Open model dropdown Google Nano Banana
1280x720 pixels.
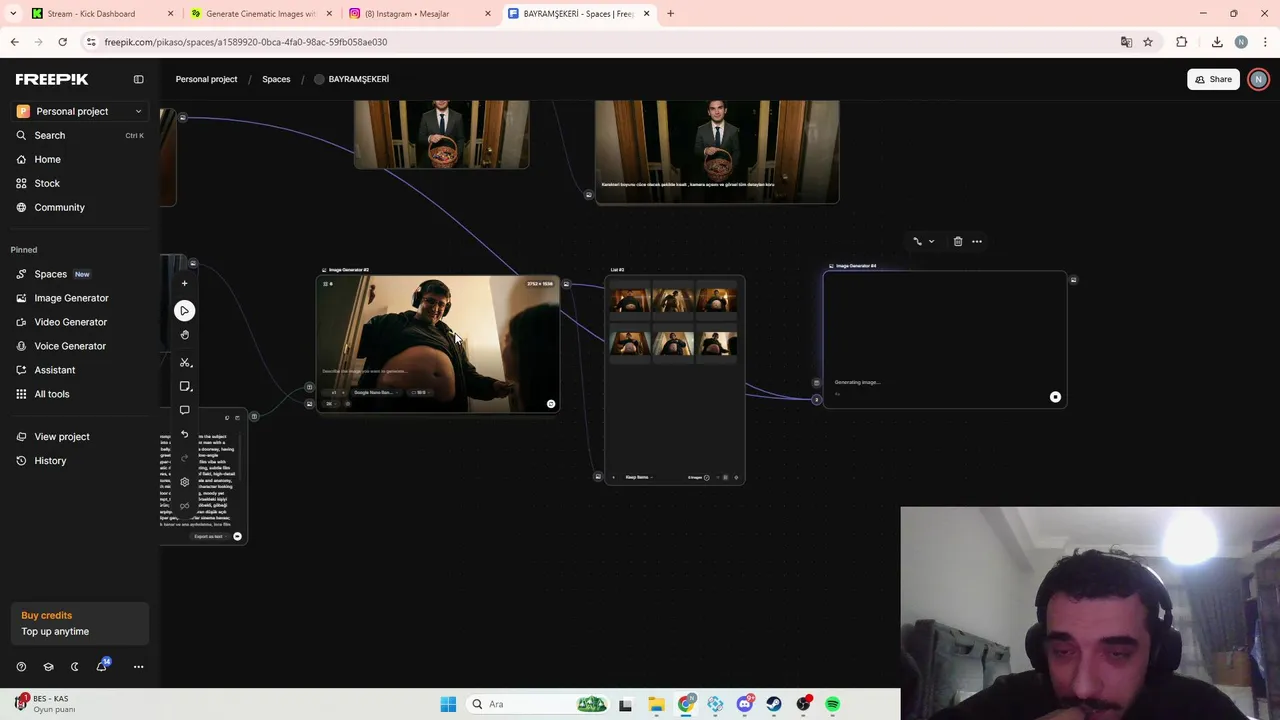tap(375, 392)
